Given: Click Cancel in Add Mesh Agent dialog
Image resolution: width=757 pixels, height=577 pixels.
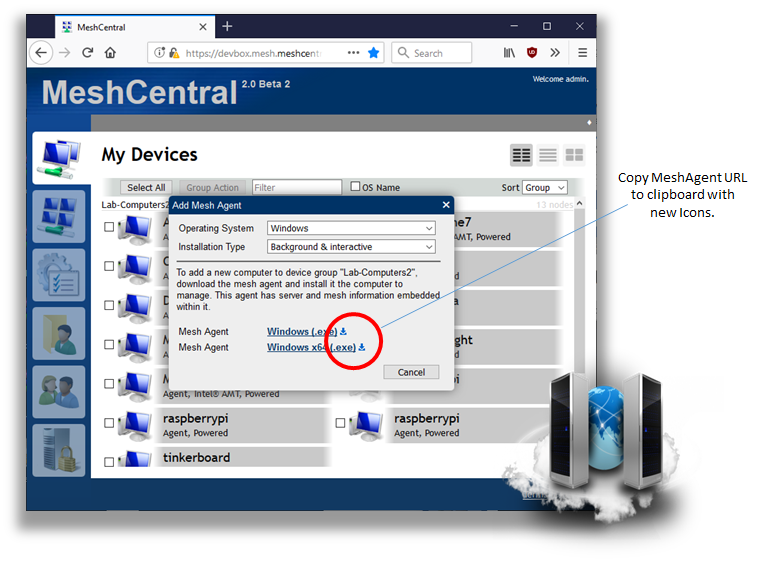Looking at the screenshot, I should pos(411,372).
